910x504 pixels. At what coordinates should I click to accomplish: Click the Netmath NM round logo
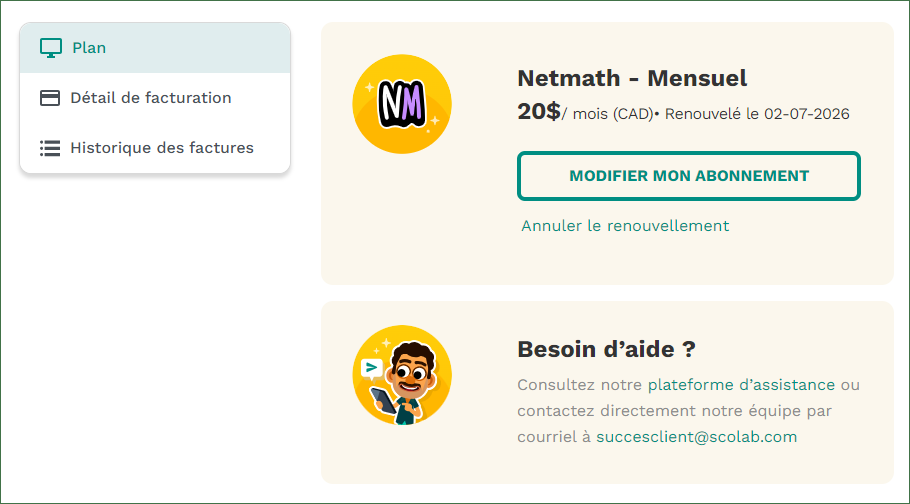point(402,105)
